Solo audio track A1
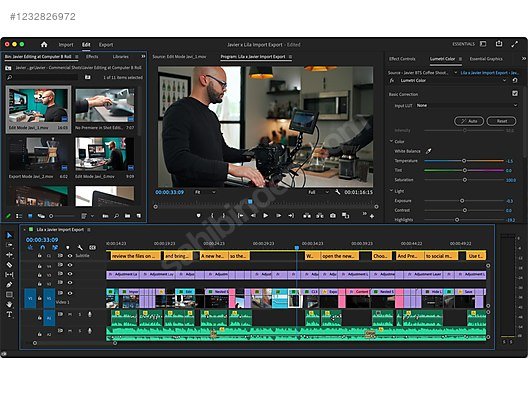Screen dimensions: 528x396 80,314
